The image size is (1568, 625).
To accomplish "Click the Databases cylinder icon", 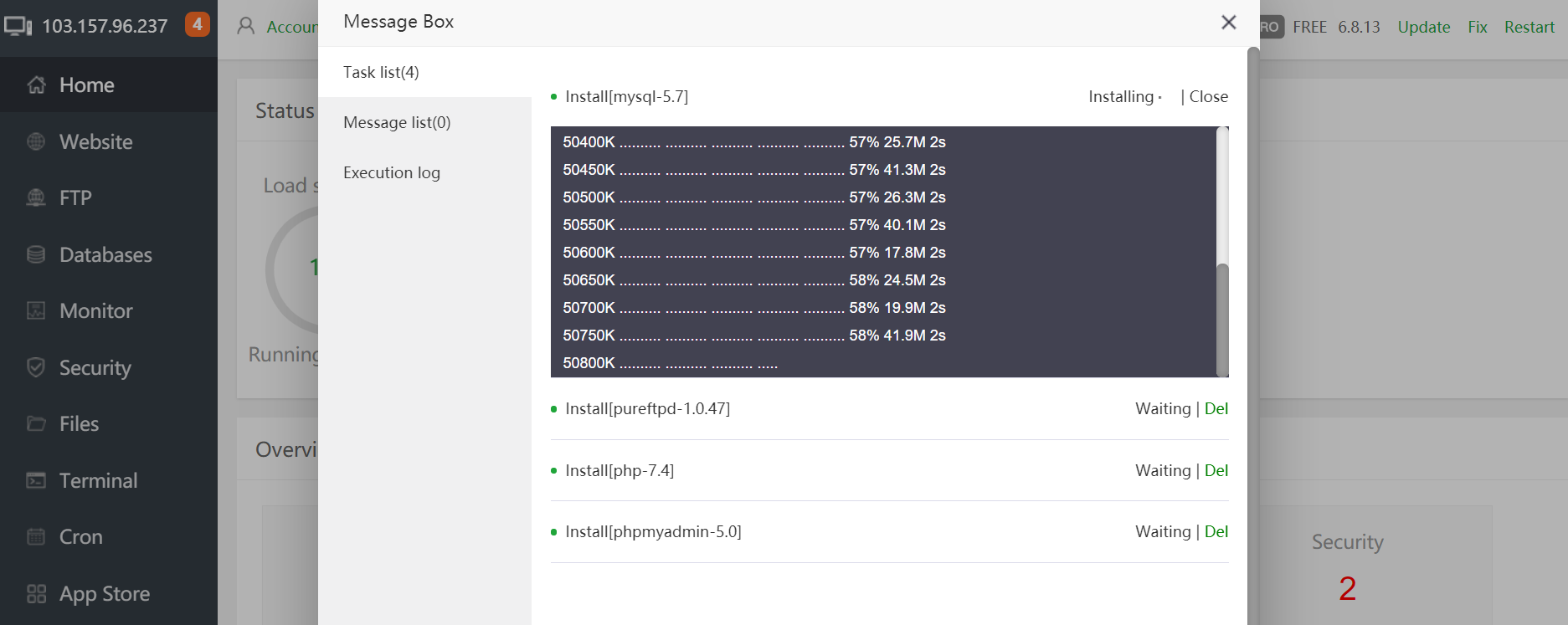I will click(x=36, y=254).
